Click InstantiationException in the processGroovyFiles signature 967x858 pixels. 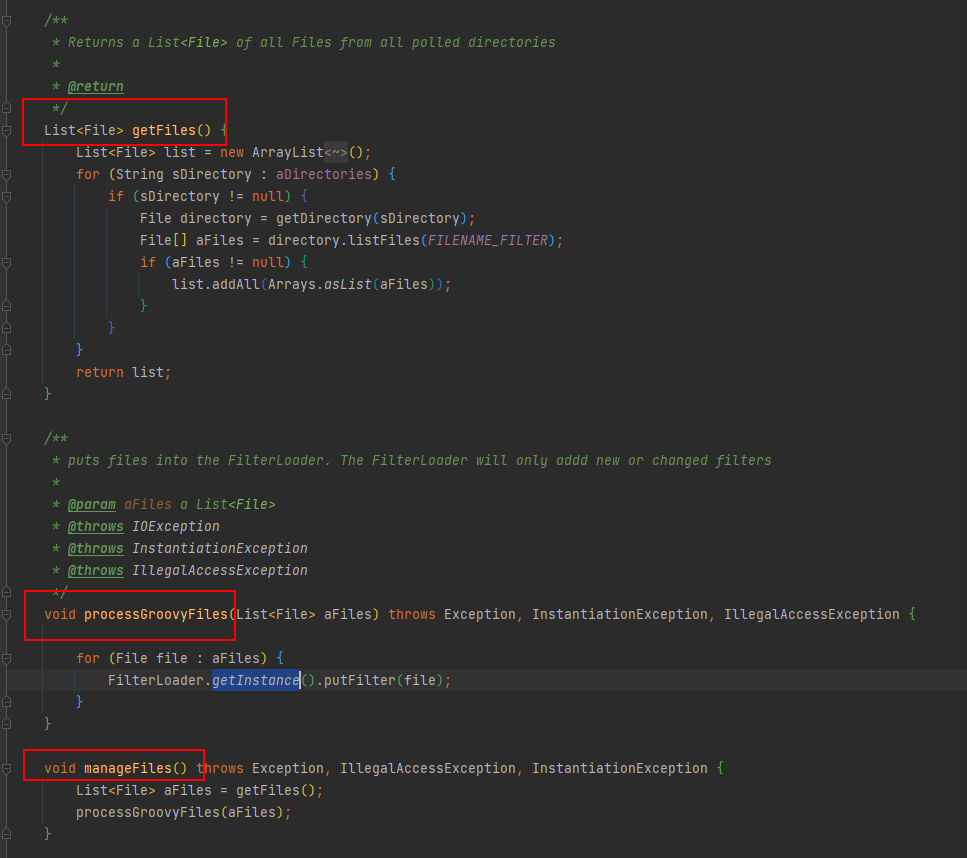coord(620,614)
